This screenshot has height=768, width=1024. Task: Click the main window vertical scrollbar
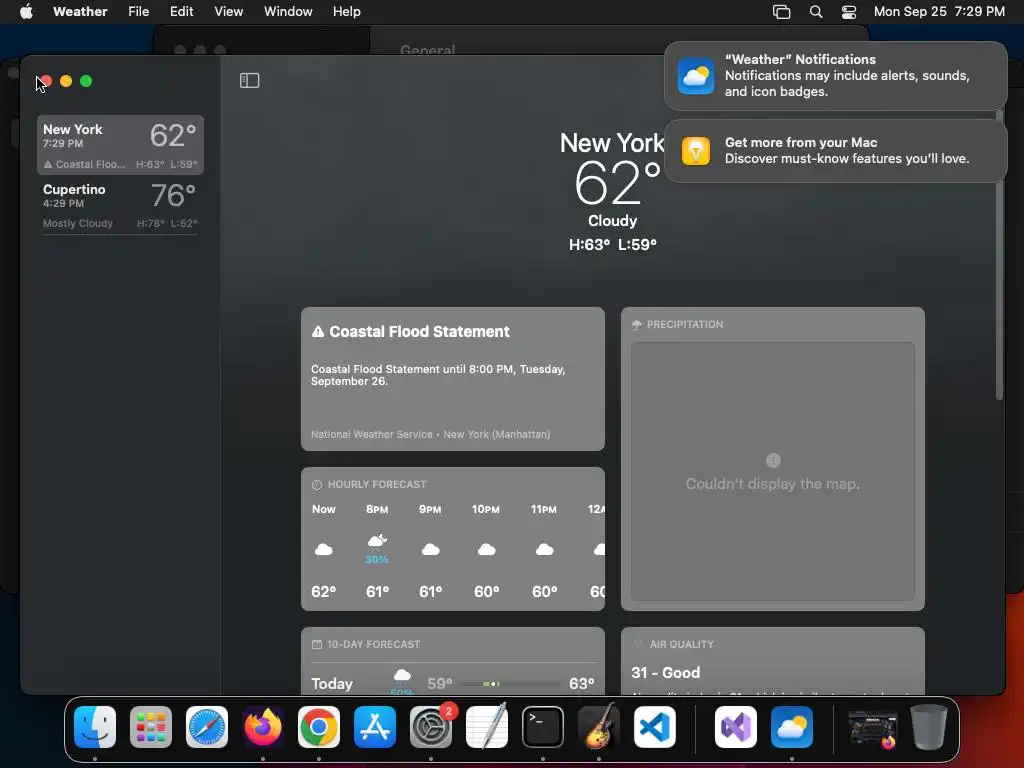(999, 255)
